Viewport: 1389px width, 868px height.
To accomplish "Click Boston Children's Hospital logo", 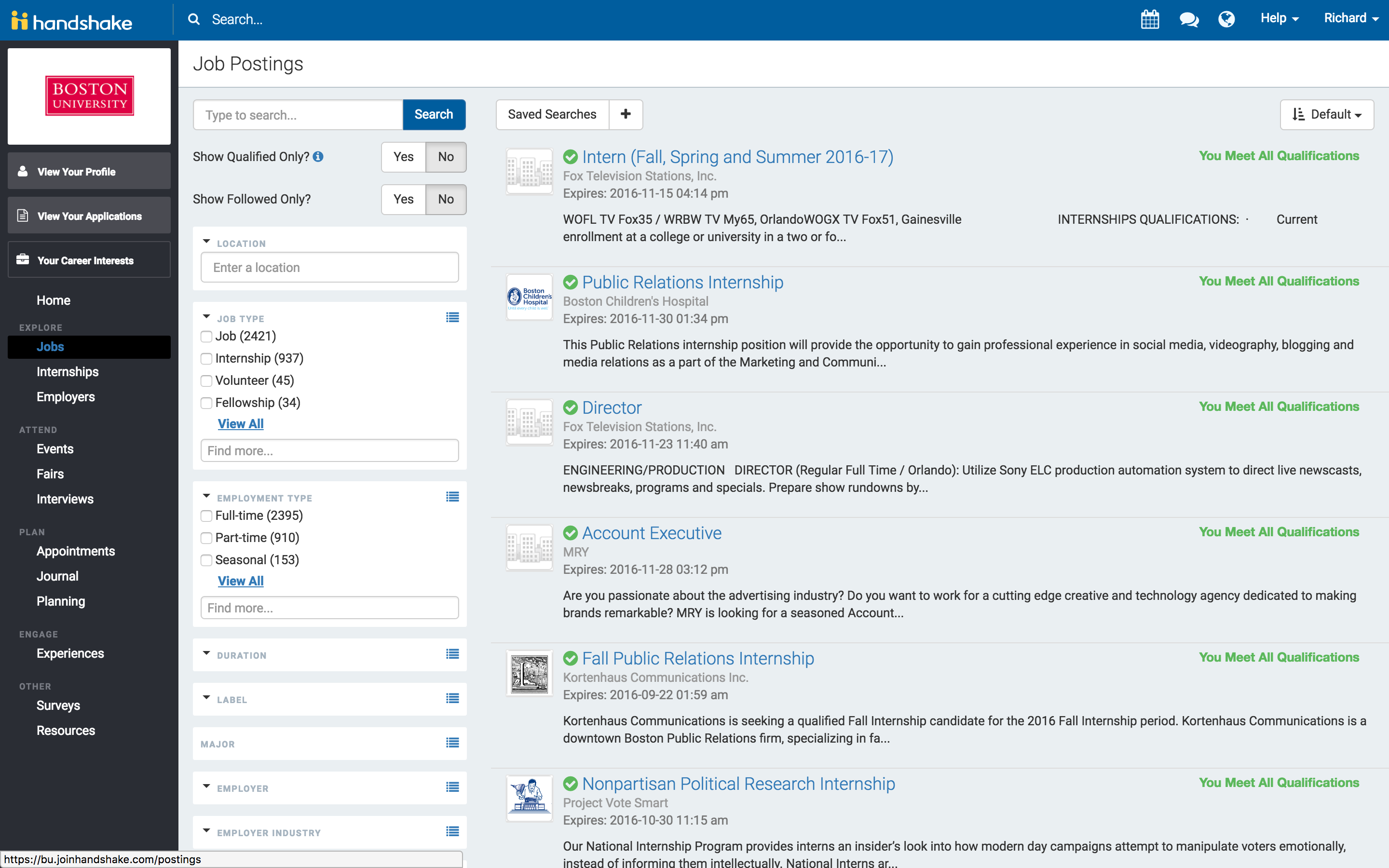I will click(x=529, y=297).
